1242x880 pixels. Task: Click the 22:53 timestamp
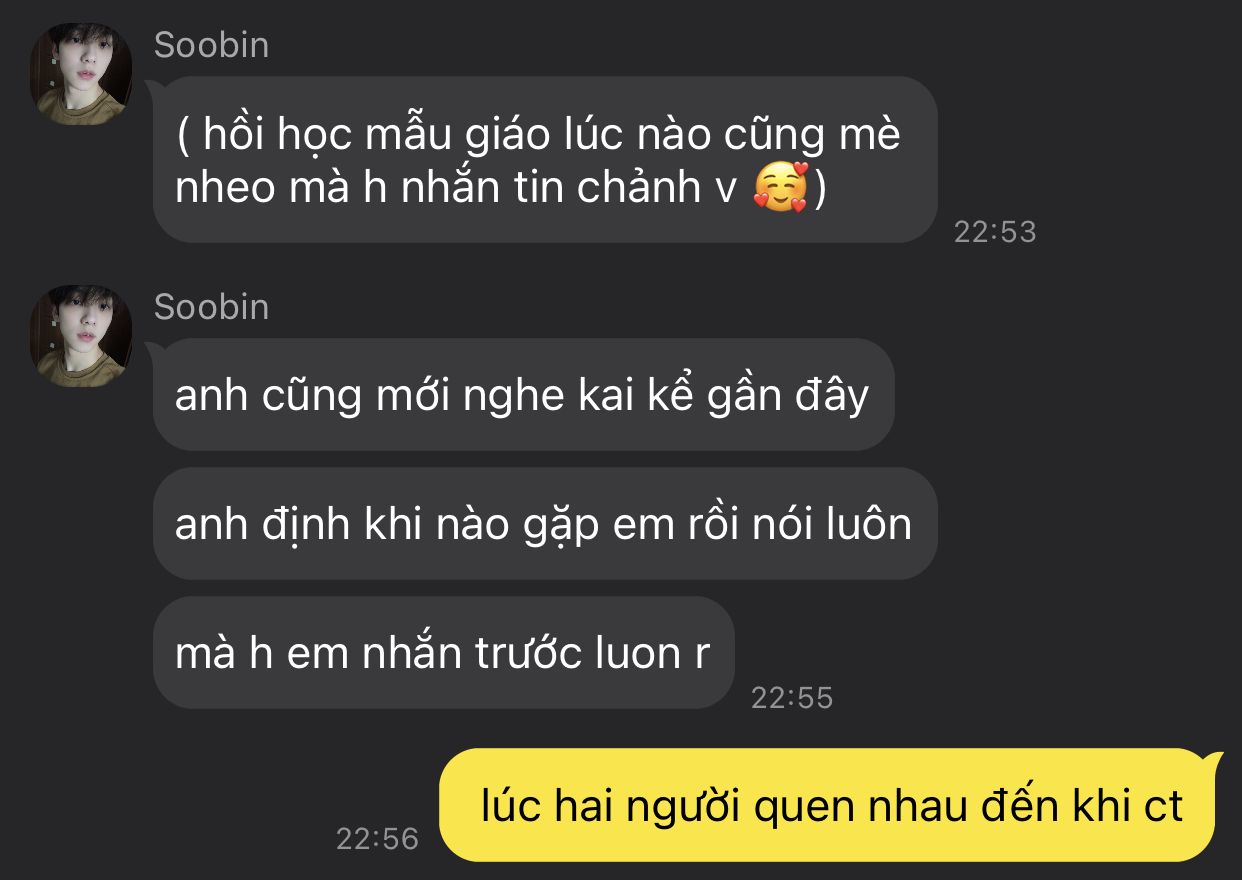995,232
